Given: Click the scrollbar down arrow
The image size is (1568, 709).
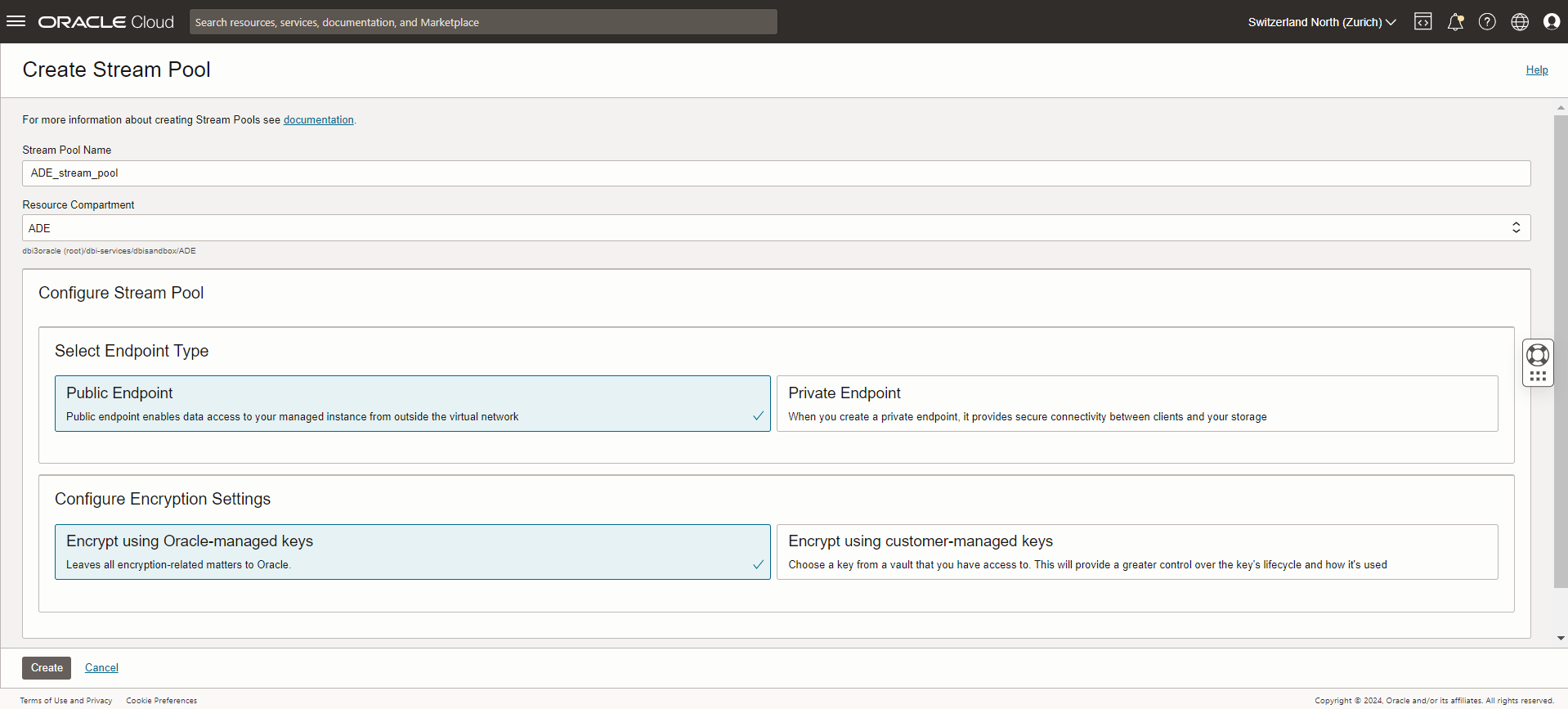Looking at the screenshot, I should point(1561,638).
